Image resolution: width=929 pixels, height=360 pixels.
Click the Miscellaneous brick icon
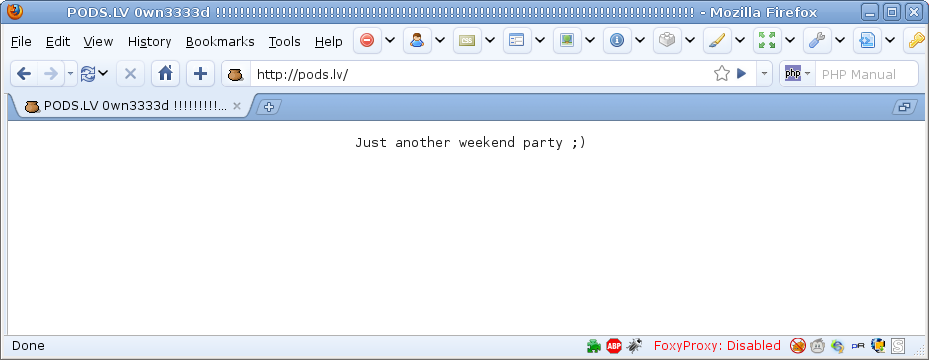click(667, 40)
